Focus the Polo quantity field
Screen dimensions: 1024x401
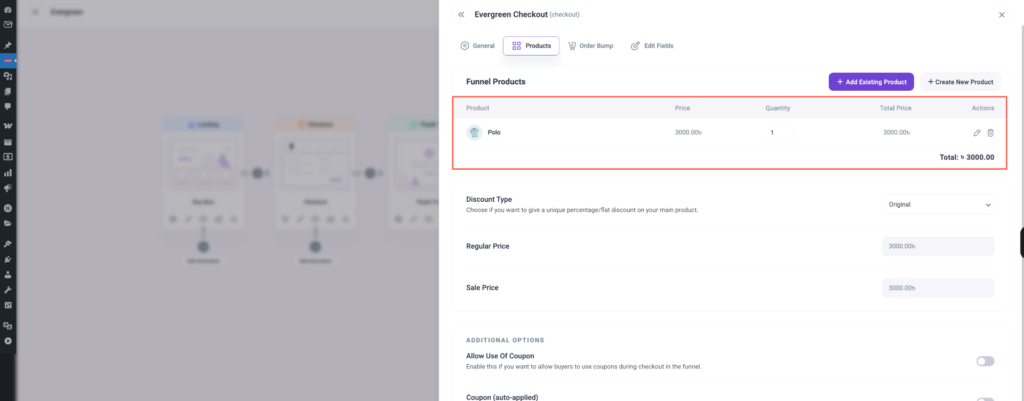click(x=780, y=133)
